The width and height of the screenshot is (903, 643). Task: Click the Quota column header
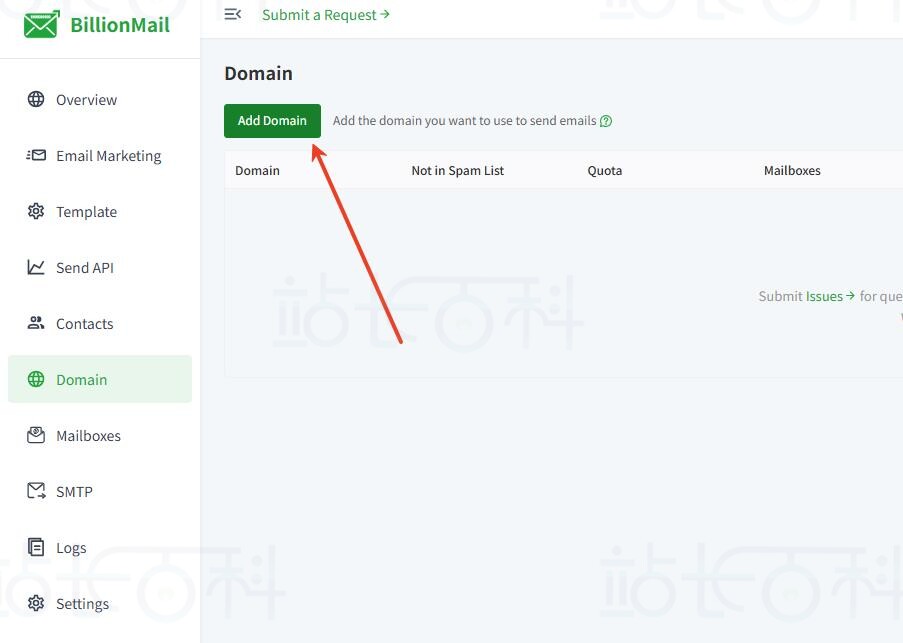coord(605,170)
